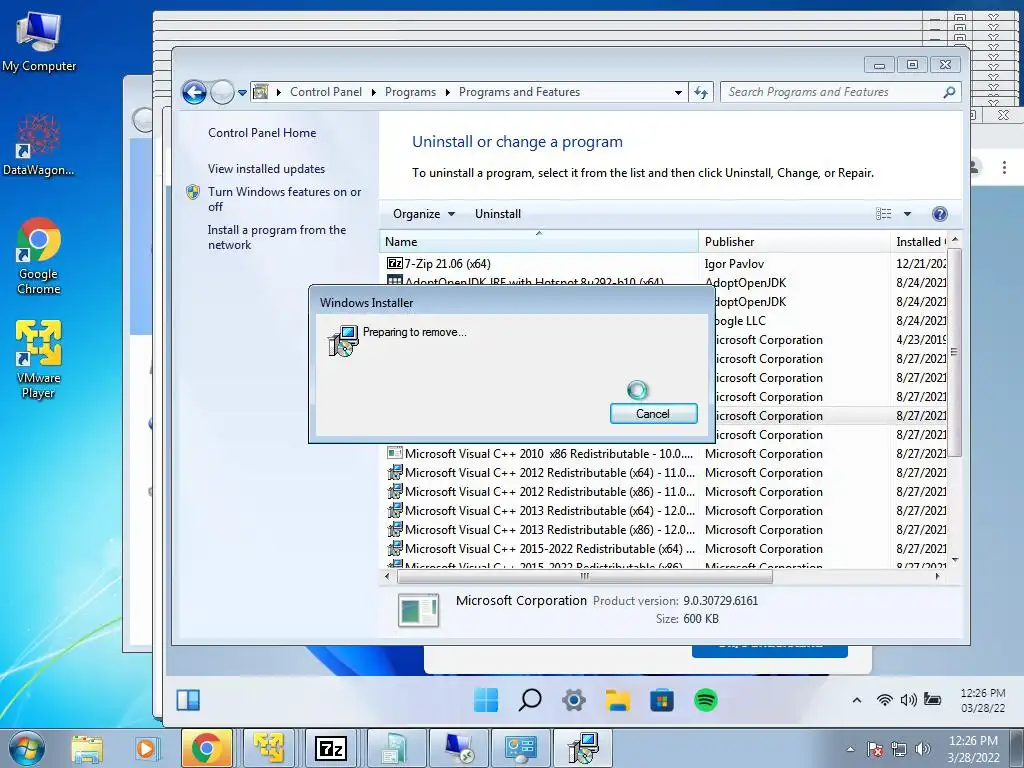This screenshot has width=1024, height=768.
Task: Show hidden tray icons in Windows 7 taskbar
Action: (850, 749)
